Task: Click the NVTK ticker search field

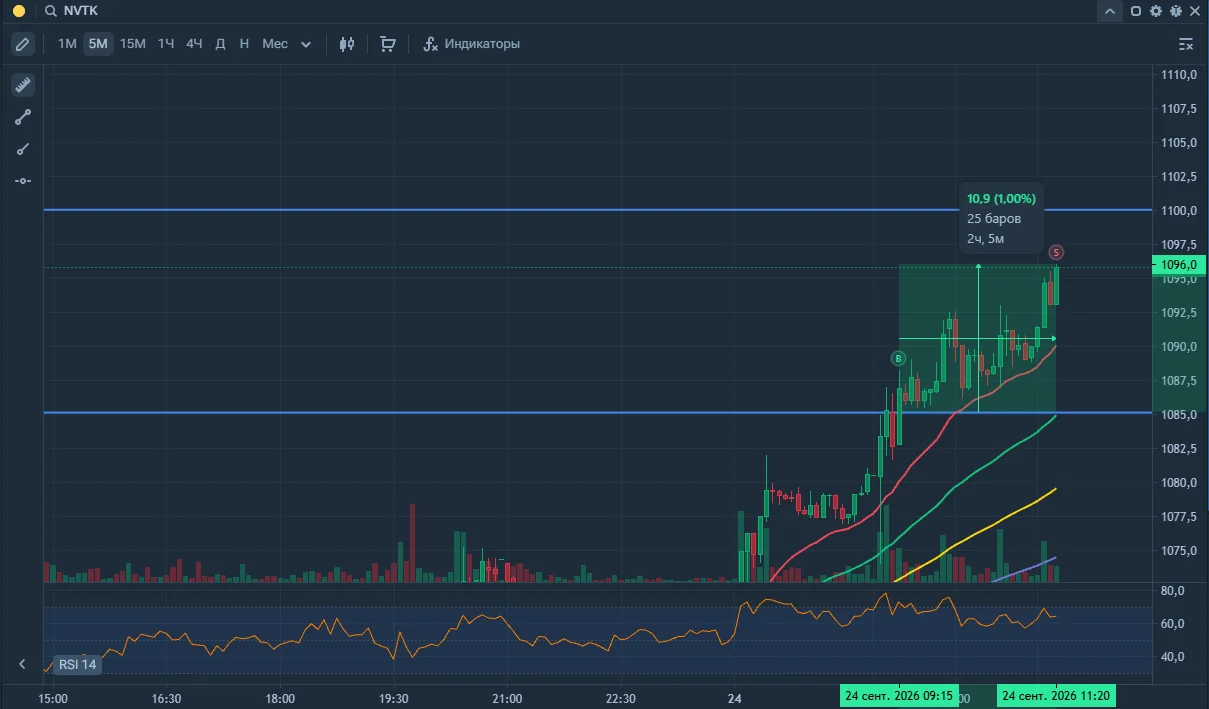Action: click(81, 11)
